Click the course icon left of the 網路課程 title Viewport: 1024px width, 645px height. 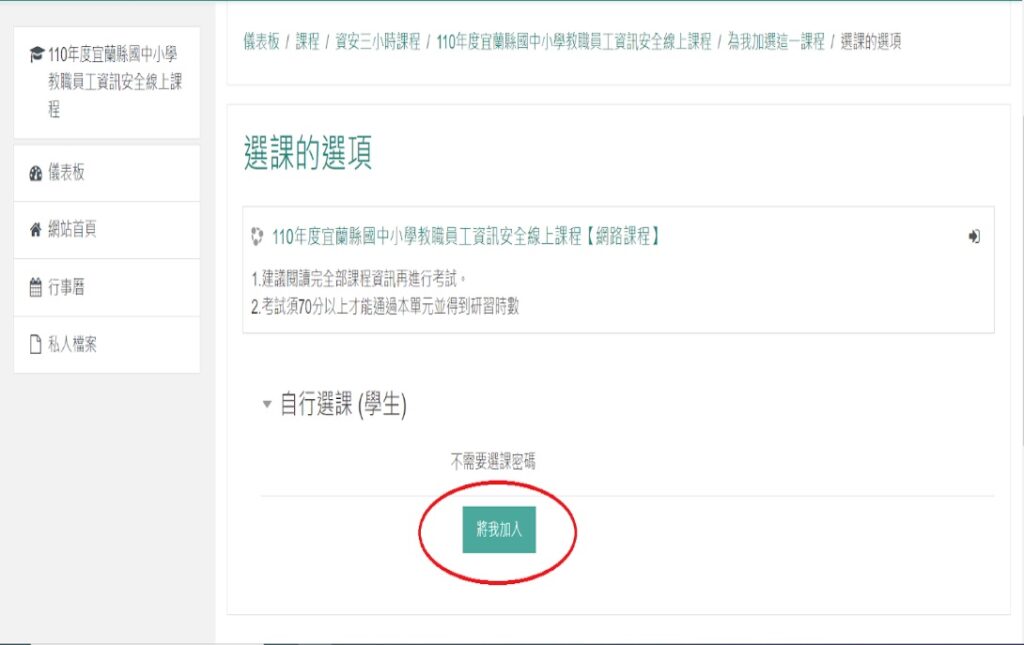[257, 236]
